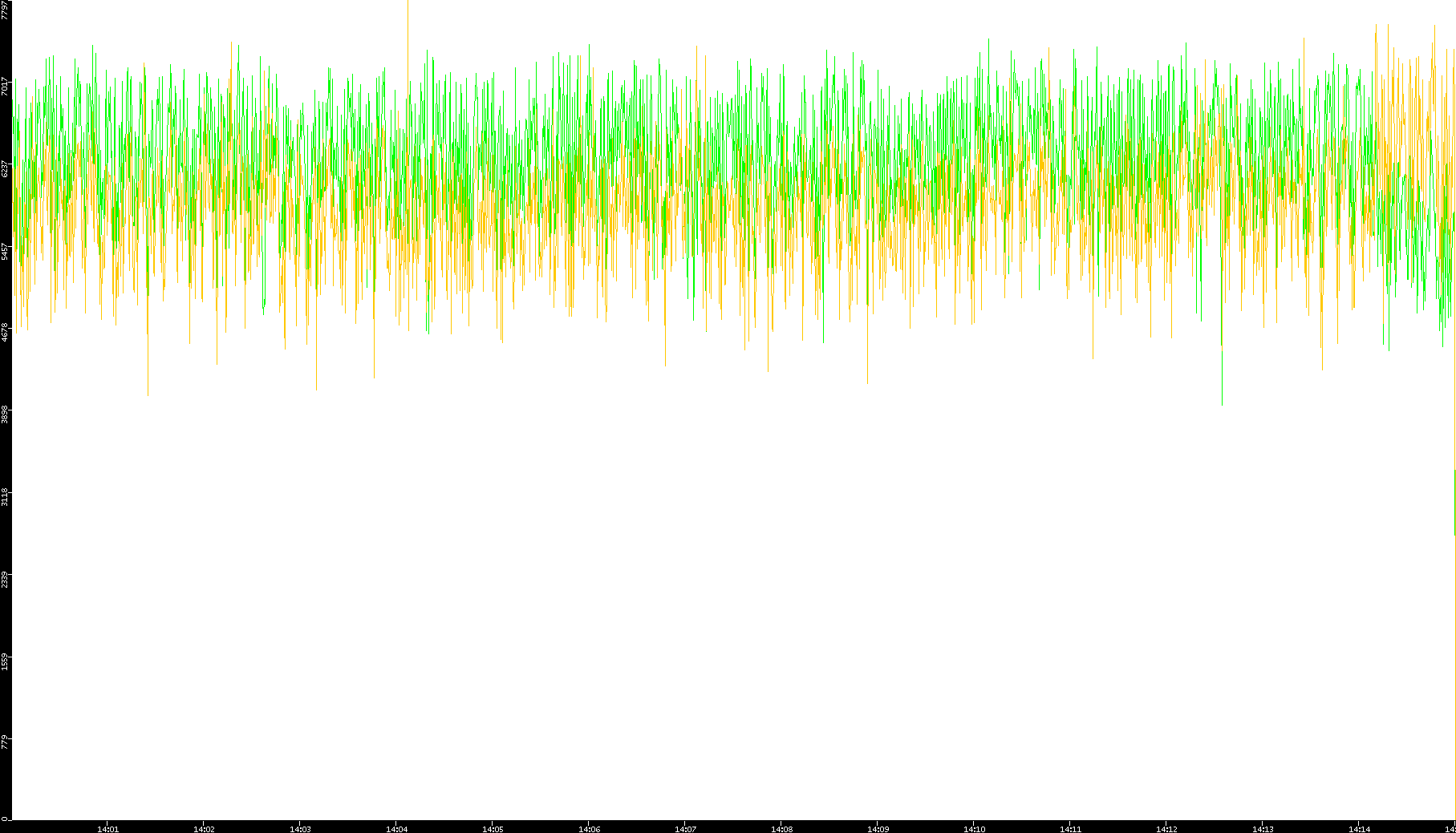Select the 1559 vertical axis label
The height and width of the screenshot is (833, 1456).
[x=6, y=661]
